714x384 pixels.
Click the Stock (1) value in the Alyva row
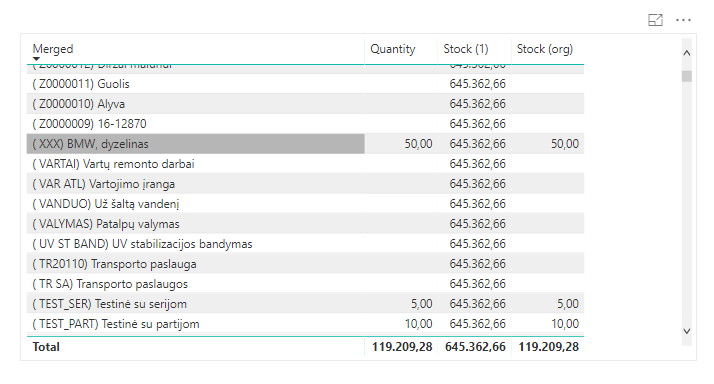coord(477,104)
